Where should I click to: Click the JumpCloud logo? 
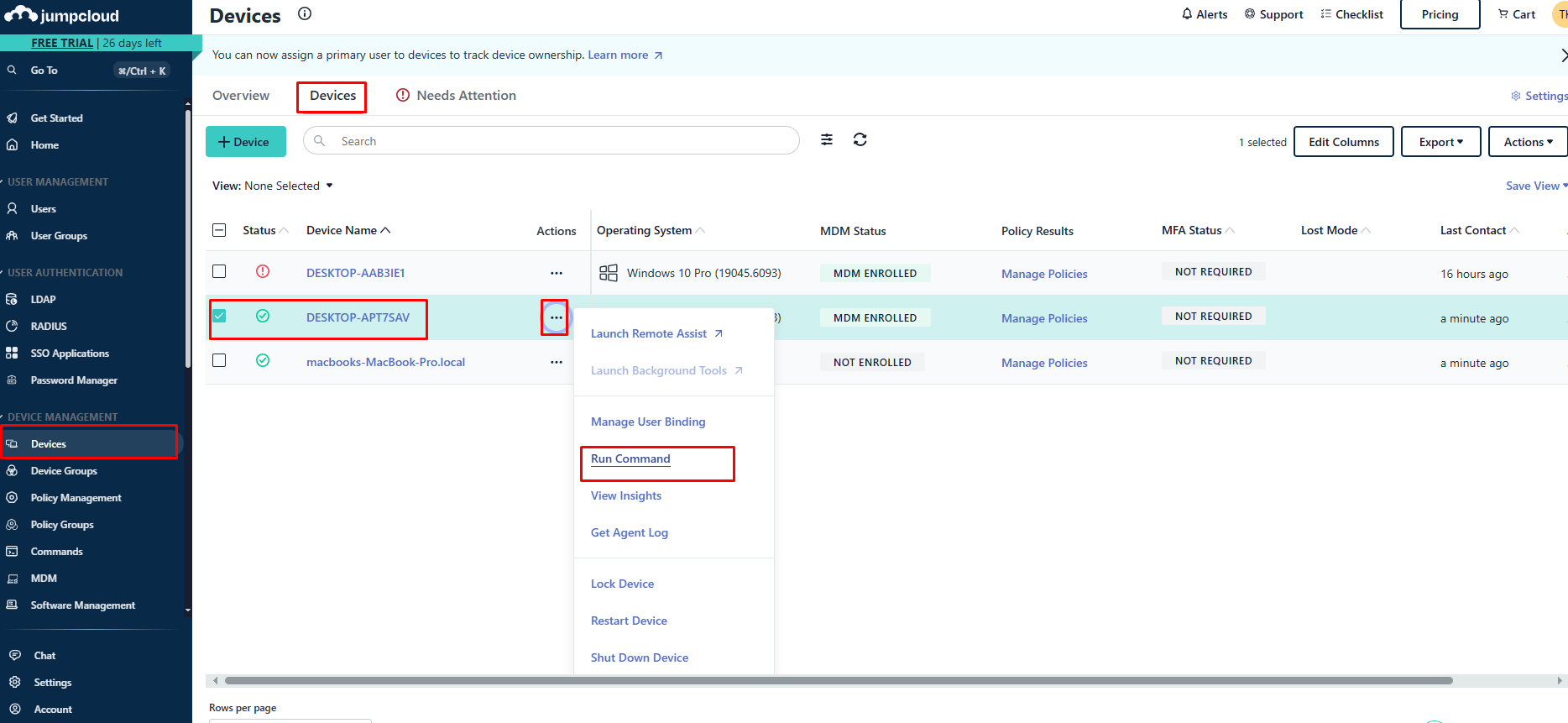61,15
